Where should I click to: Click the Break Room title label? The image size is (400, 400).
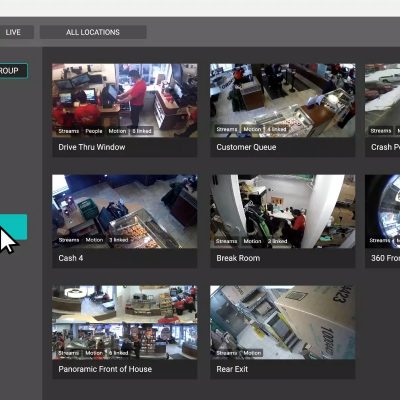[238, 258]
